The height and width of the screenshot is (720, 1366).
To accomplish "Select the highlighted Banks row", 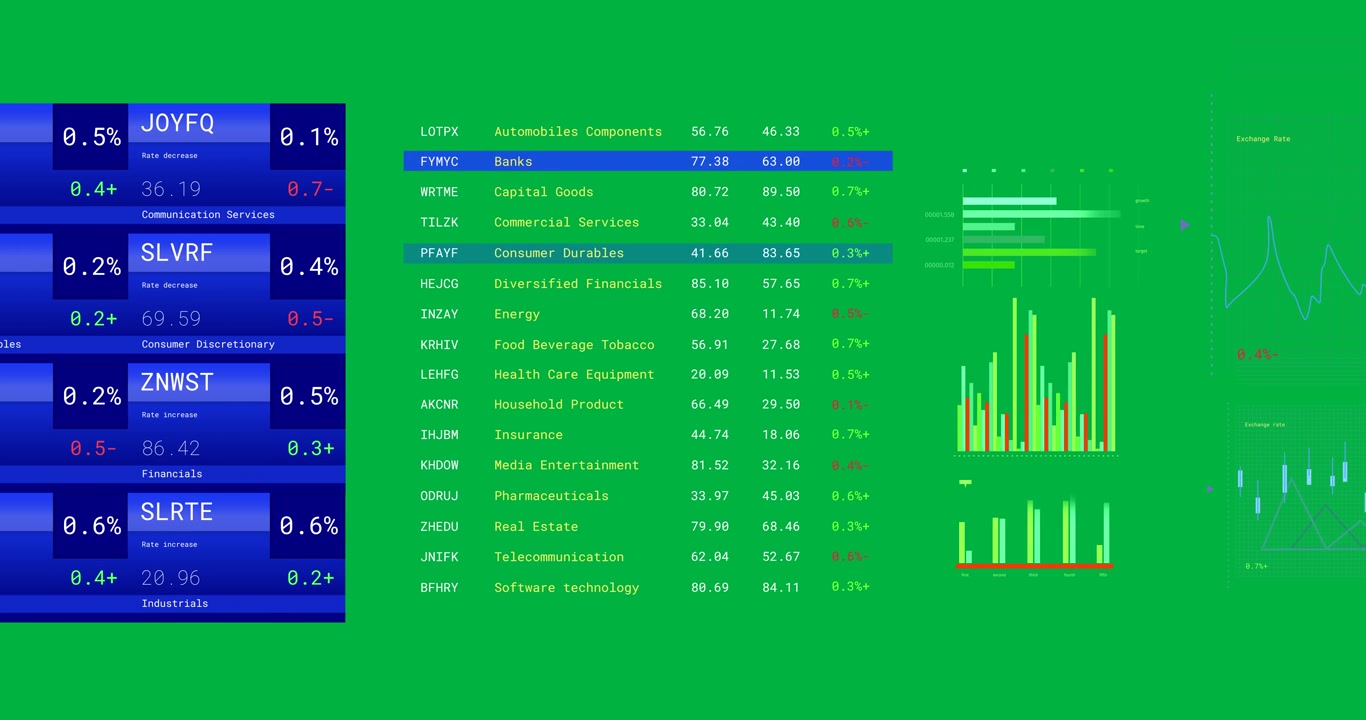I will pos(648,161).
